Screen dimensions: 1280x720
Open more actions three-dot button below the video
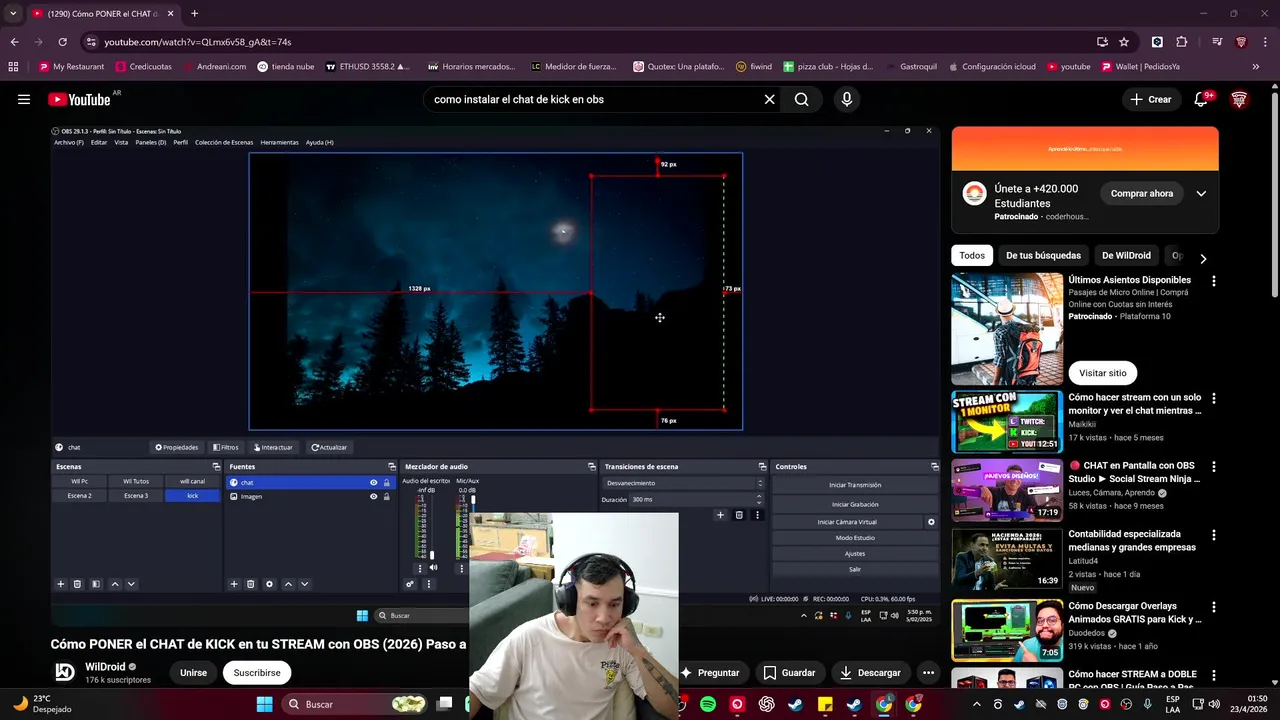click(x=928, y=673)
